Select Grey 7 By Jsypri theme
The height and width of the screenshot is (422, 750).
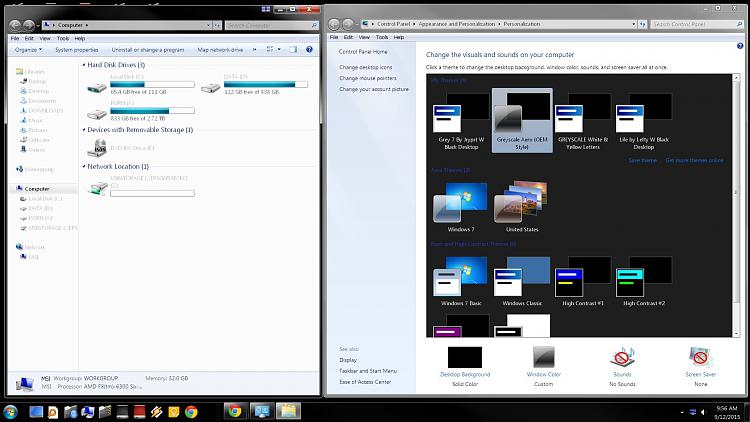(x=461, y=122)
